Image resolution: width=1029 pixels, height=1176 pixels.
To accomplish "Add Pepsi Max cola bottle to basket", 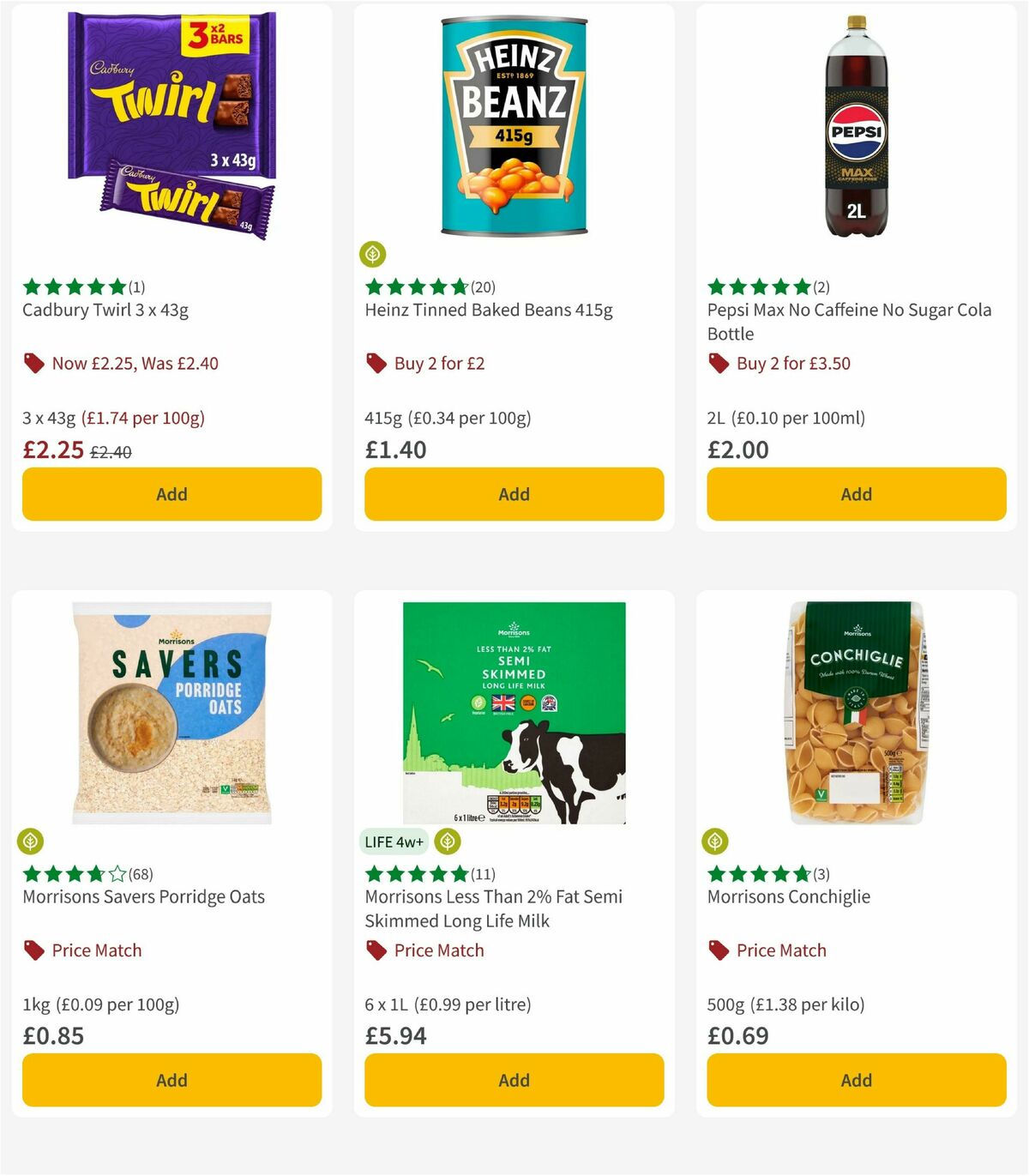I will (856, 494).
